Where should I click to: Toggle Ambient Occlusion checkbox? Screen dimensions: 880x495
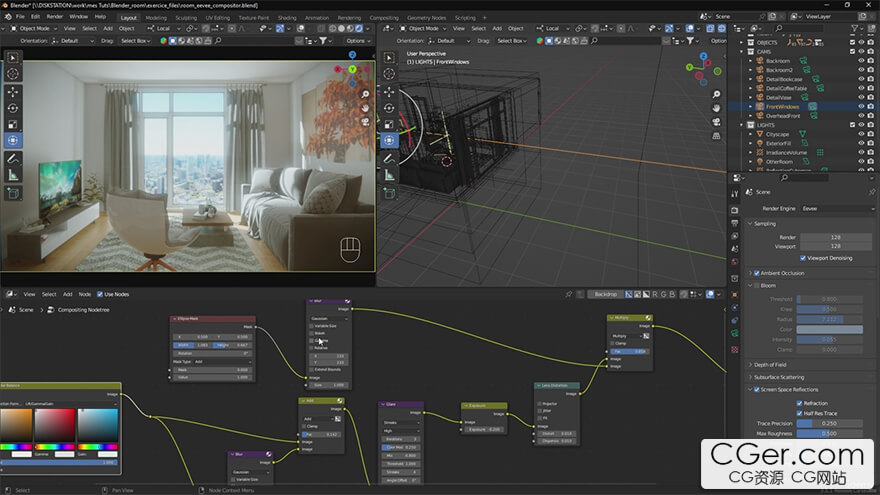tap(757, 273)
